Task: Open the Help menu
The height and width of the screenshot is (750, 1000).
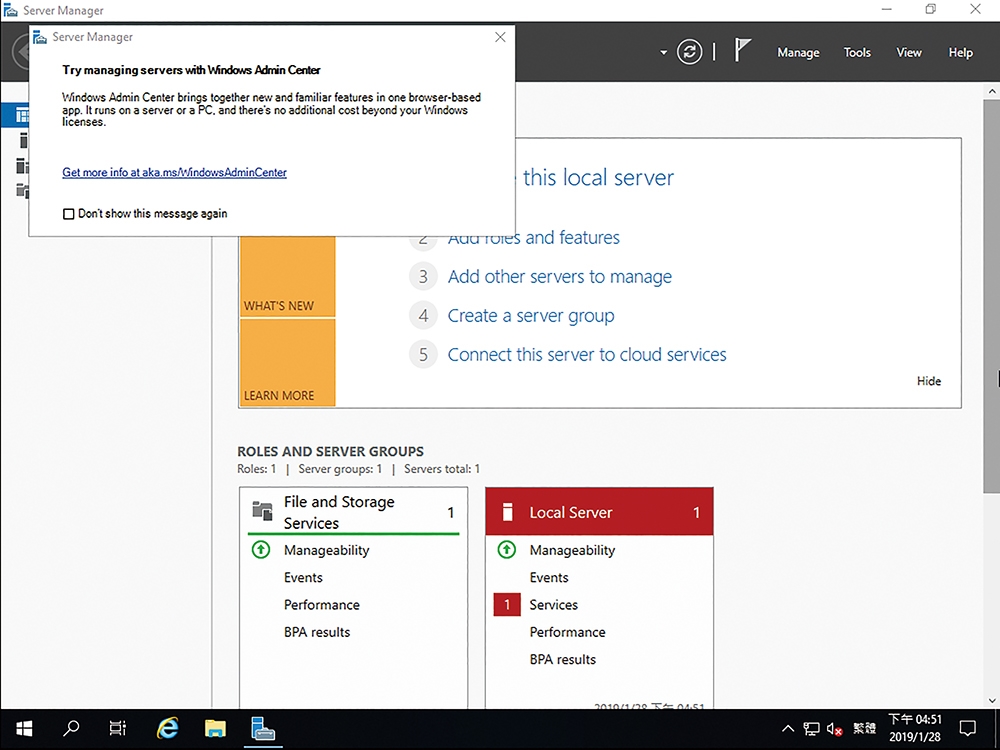Action: pyautogui.click(x=960, y=52)
